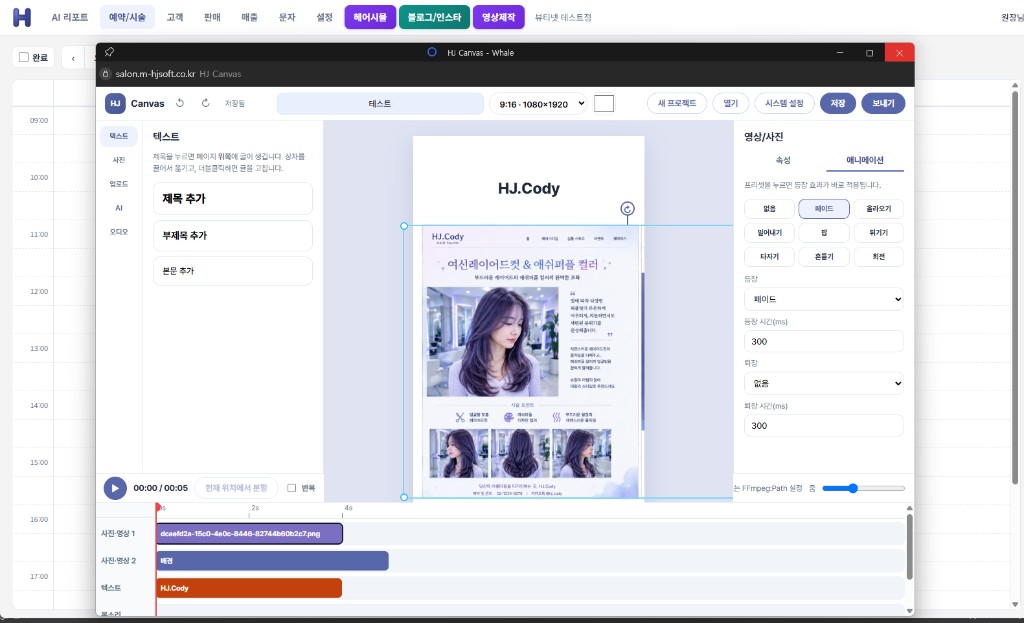Image resolution: width=1024 pixels, height=623 pixels.
Task: Click the previous arrow beside 완료 checkbox
Action: [x=73, y=58]
